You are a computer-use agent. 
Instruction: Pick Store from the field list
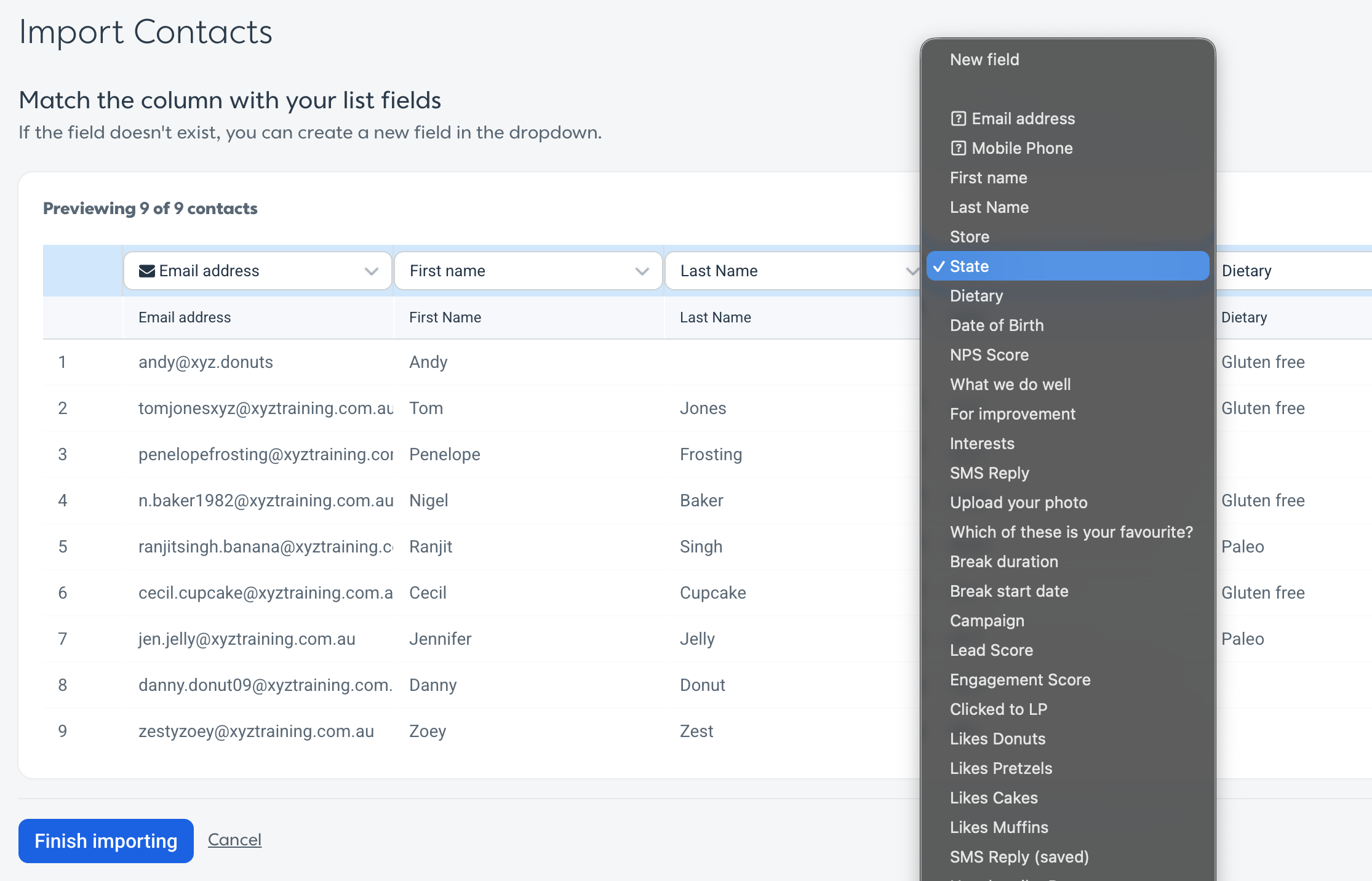tap(1067, 237)
